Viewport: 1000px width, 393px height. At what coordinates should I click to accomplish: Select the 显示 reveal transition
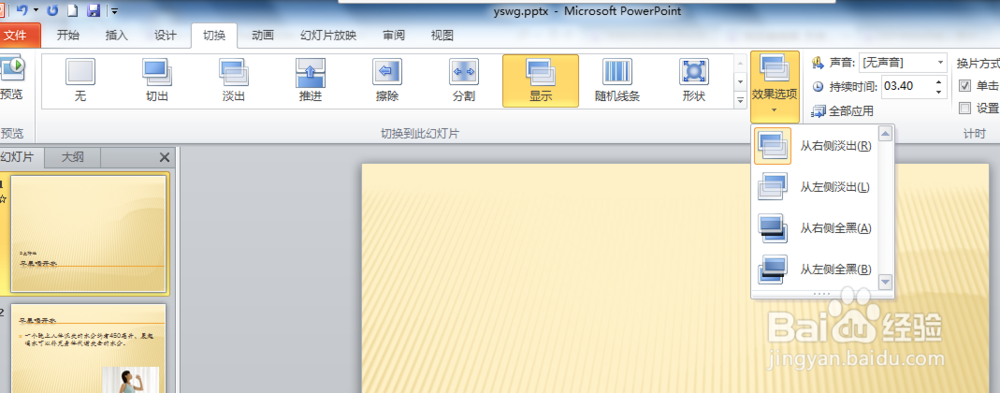540,81
